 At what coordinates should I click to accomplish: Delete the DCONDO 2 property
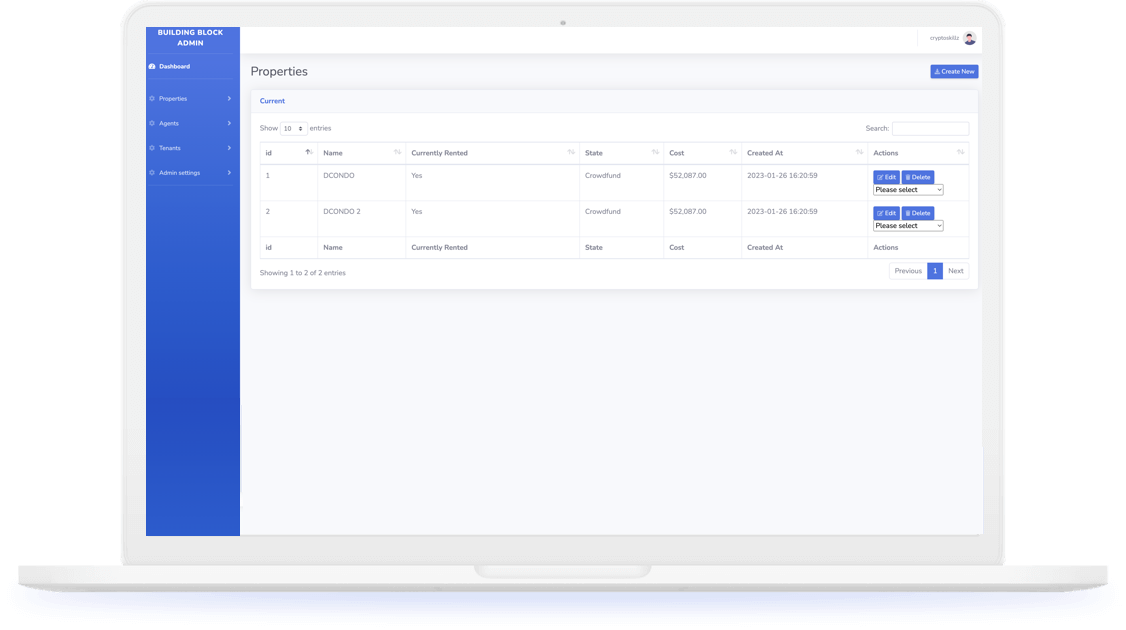coord(917,213)
